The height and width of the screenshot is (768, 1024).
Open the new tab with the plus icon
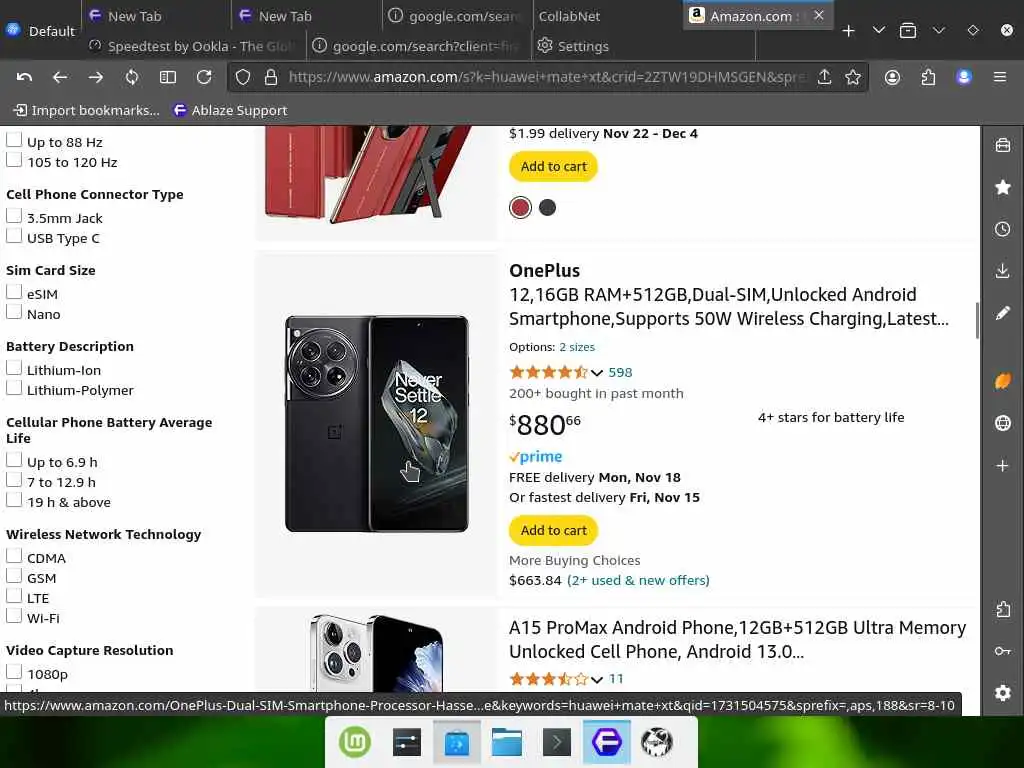click(848, 31)
